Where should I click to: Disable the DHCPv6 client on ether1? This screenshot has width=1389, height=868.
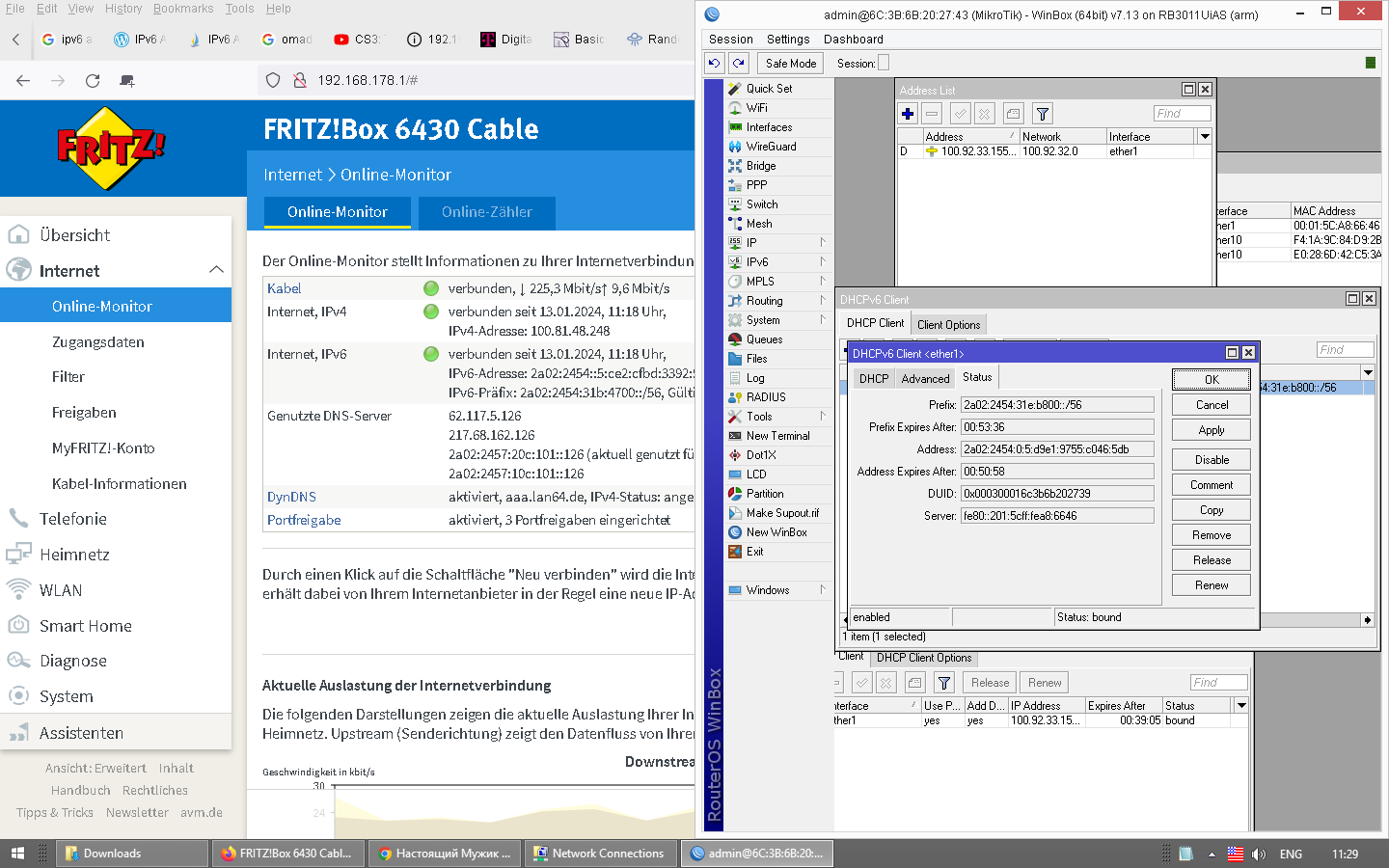click(1212, 460)
